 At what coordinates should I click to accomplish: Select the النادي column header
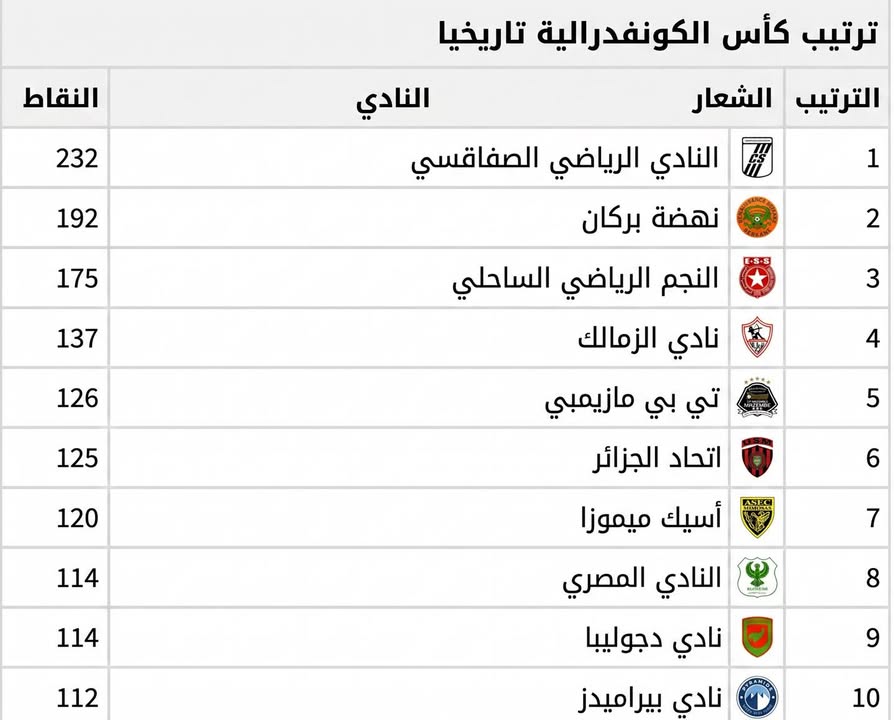coord(393,99)
